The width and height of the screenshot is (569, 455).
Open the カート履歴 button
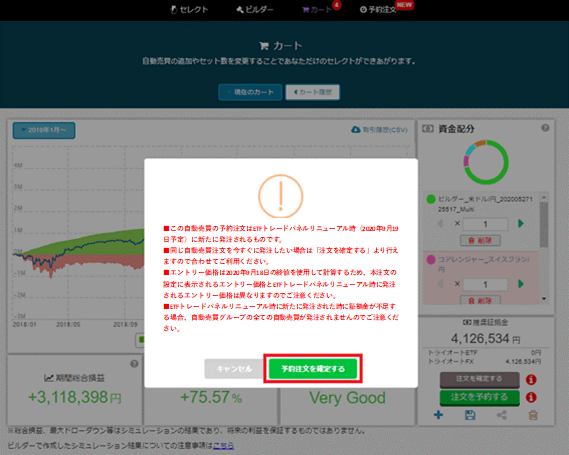click(312, 92)
